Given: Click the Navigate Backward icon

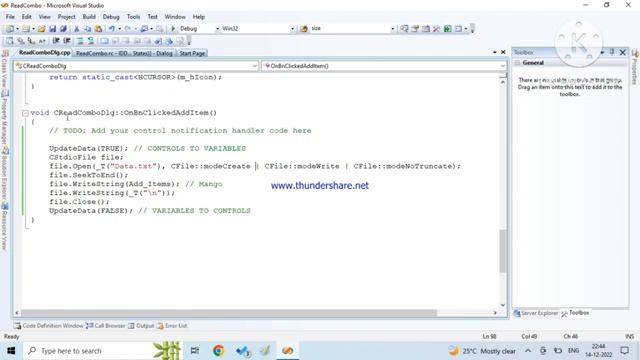Looking at the screenshot, I should (x=144, y=29).
